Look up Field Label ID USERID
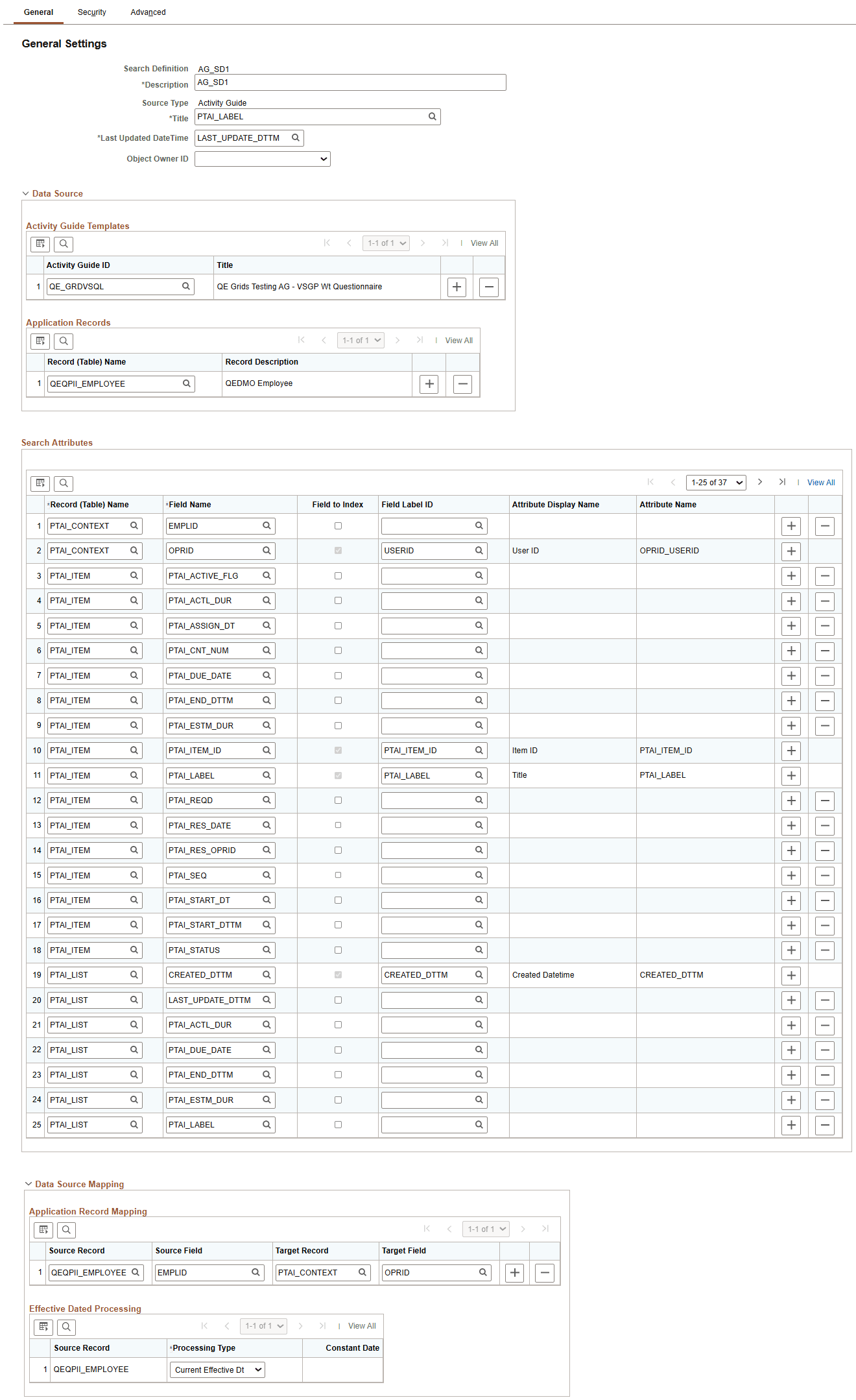This screenshot has height=1400, width=856. pos(479,550)
